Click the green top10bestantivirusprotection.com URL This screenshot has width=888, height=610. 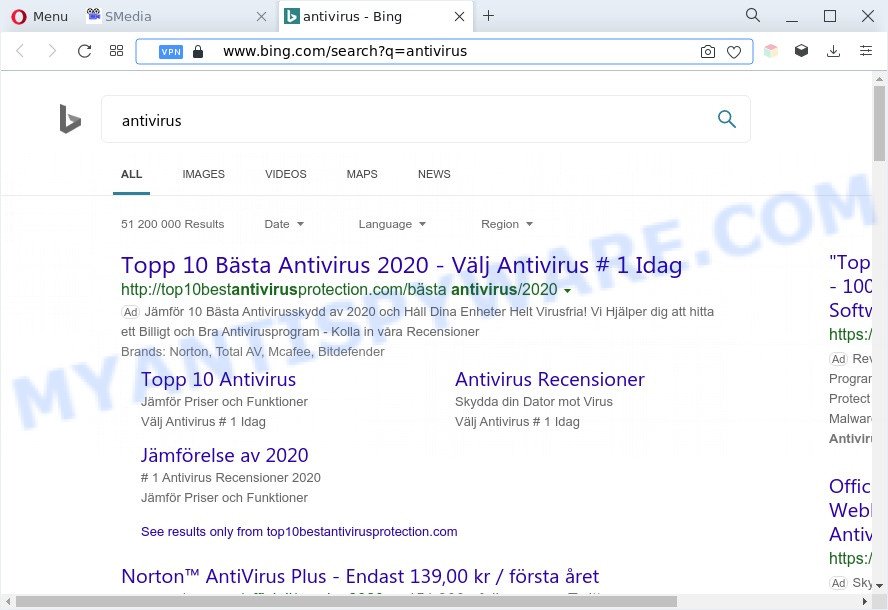coord(339,290)
